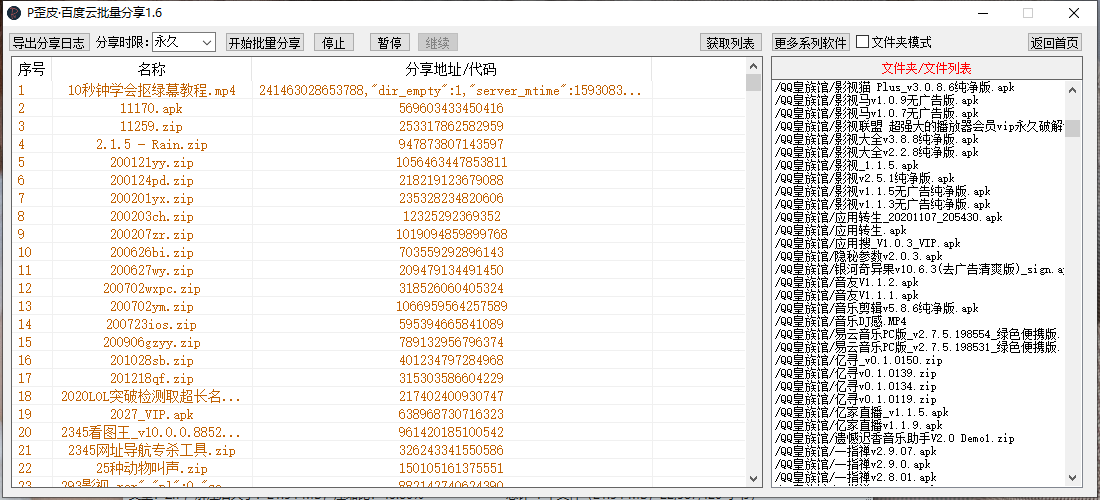The height and width of the screenshot is (500, 1100).
Task: Click share code 253317862582959
Action: [451, 126]
